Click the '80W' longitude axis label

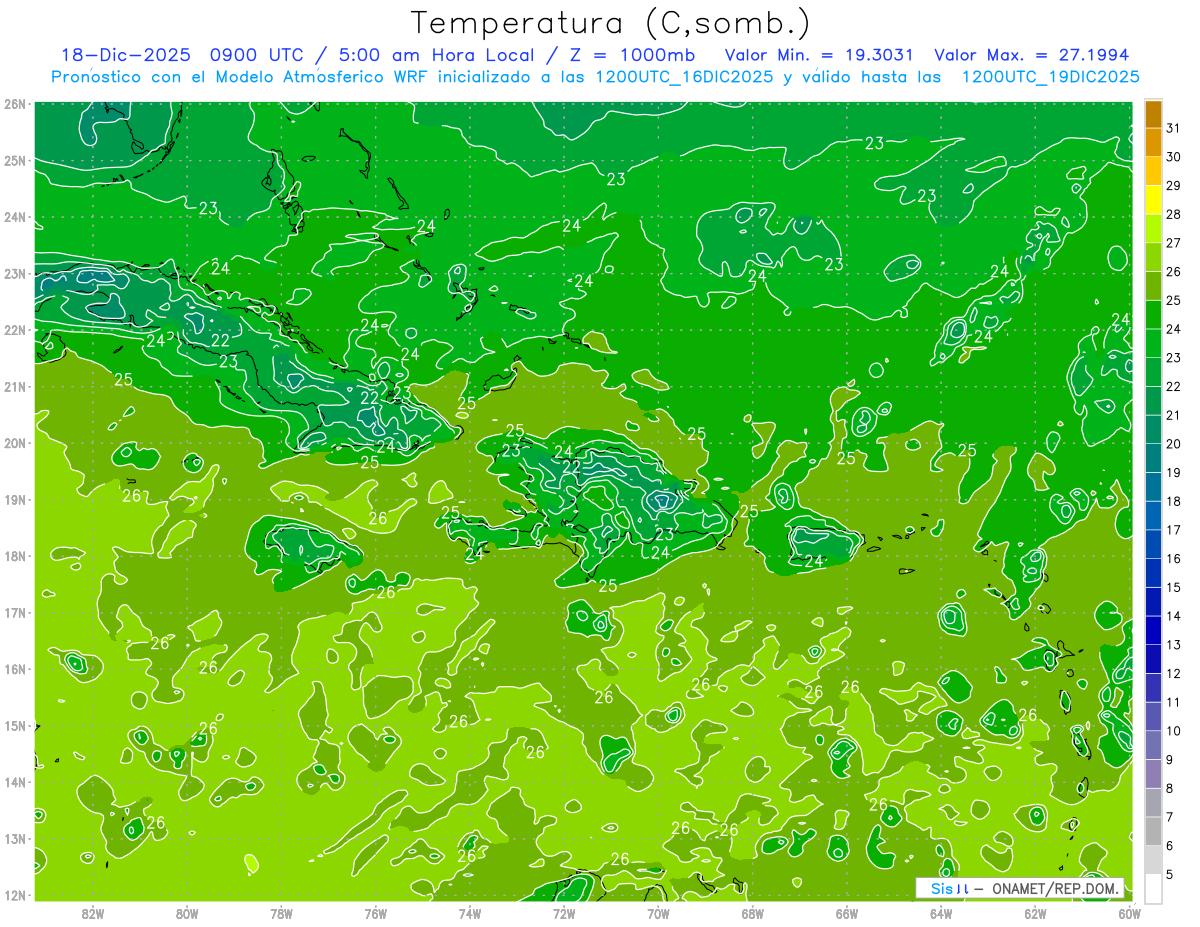tap(187, 913)
